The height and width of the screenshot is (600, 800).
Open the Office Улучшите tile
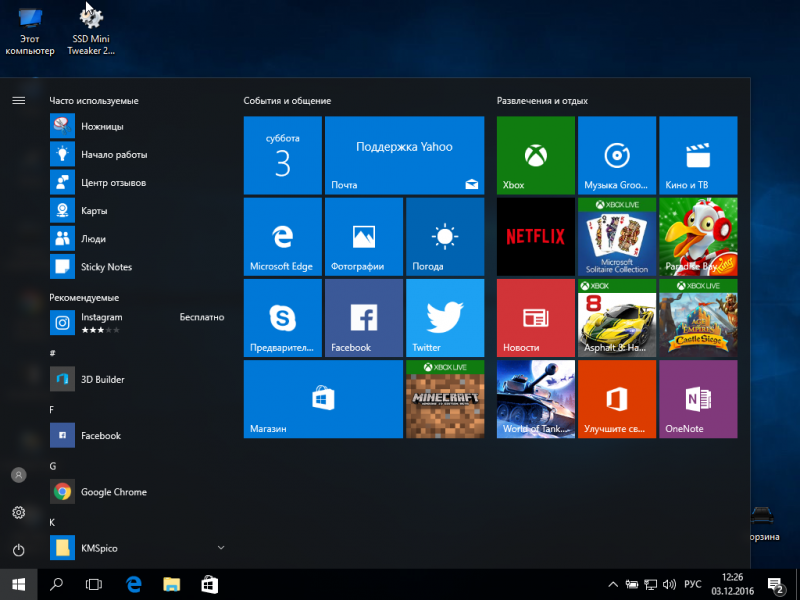(617, 399)
